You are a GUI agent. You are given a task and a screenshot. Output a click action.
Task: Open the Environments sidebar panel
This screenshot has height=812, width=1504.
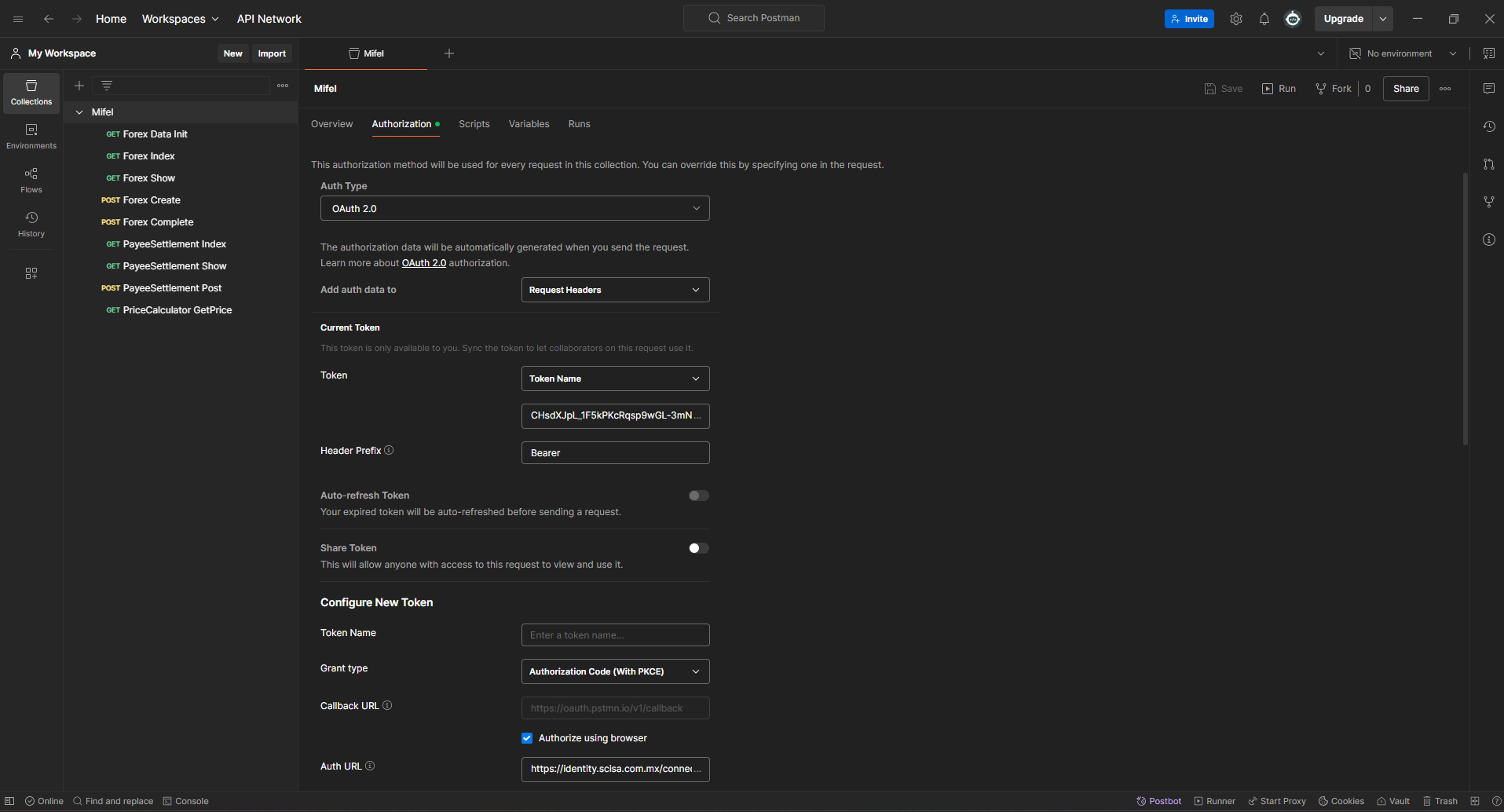31,137
